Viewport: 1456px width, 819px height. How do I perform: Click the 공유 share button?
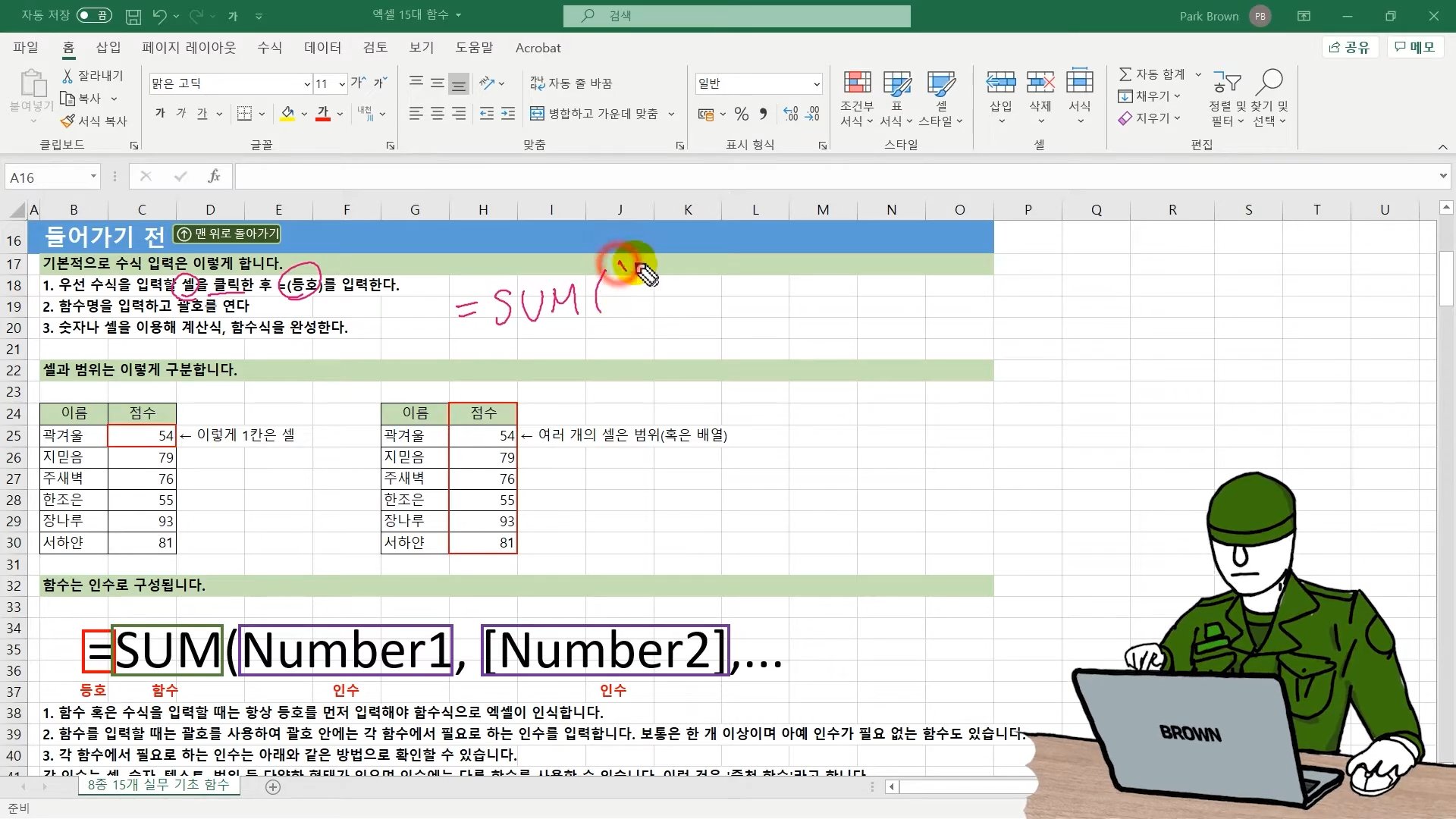[x=1349, y=47]
